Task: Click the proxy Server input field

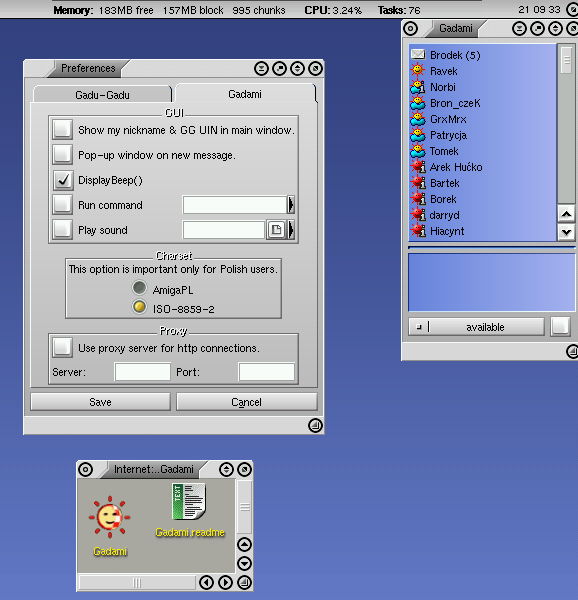Action: (143, 372)
